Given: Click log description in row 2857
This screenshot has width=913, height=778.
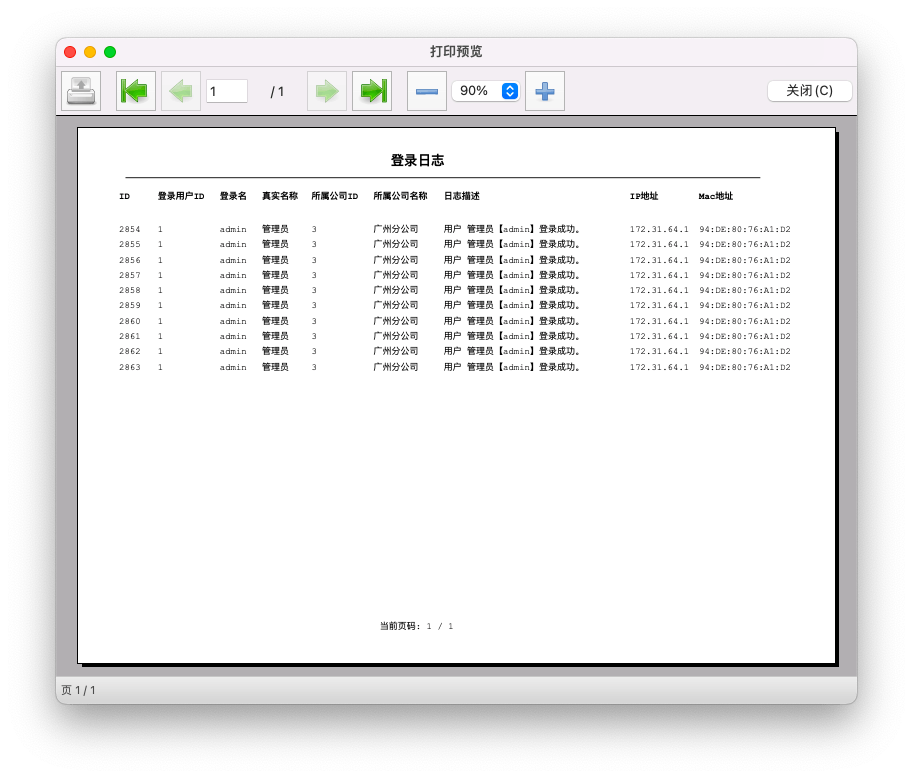Looking at the screenshot, I should pyautogui.click(x=512, y=275).
